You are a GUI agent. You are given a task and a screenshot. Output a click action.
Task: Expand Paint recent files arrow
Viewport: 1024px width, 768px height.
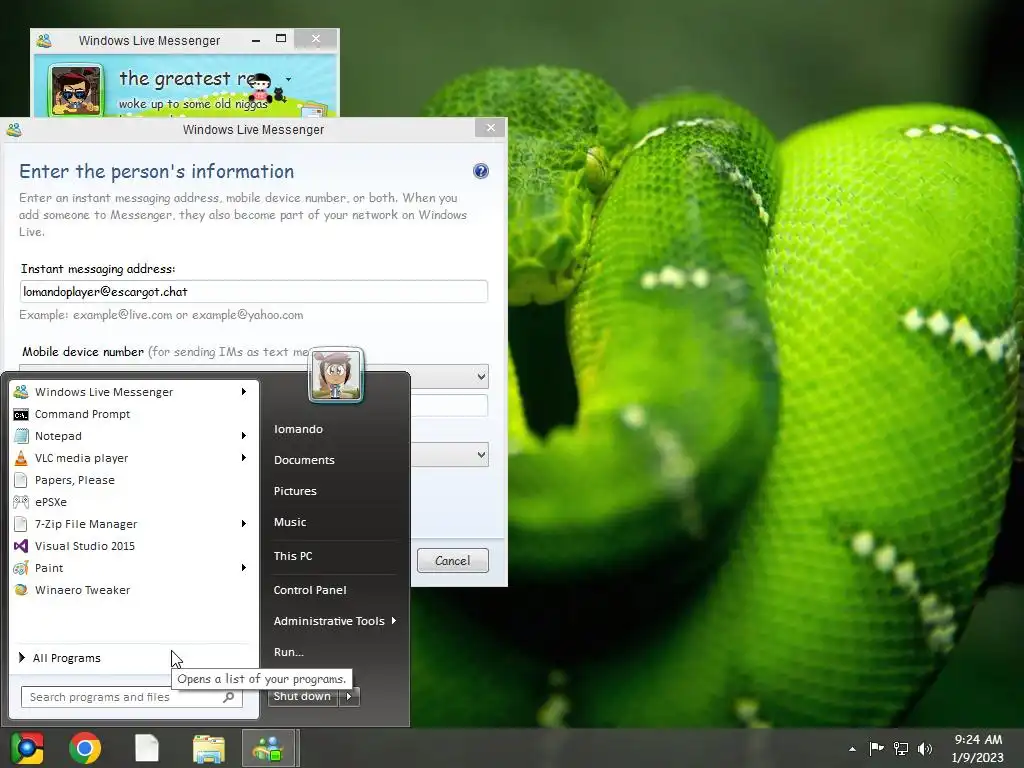pos(244,568)
